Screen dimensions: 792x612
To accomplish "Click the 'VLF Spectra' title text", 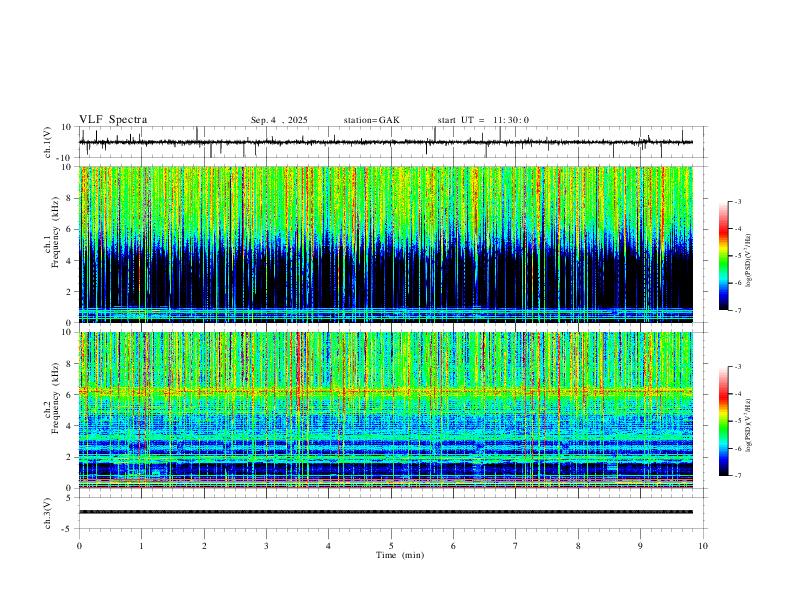I will 113,120.
